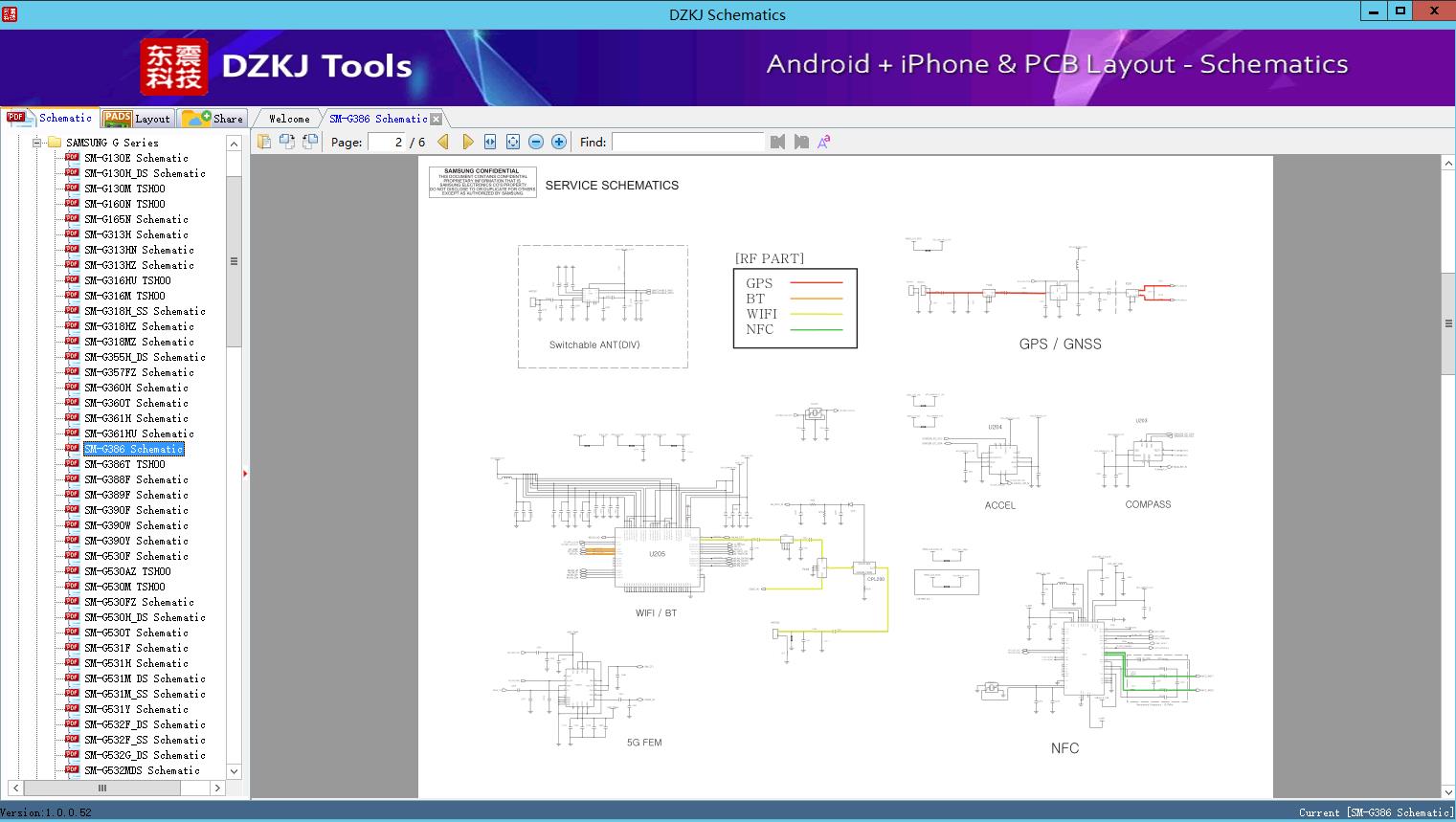1456x822 pixels.
Task: Toggle match case for Find
Action: click(x=823, y=142)
